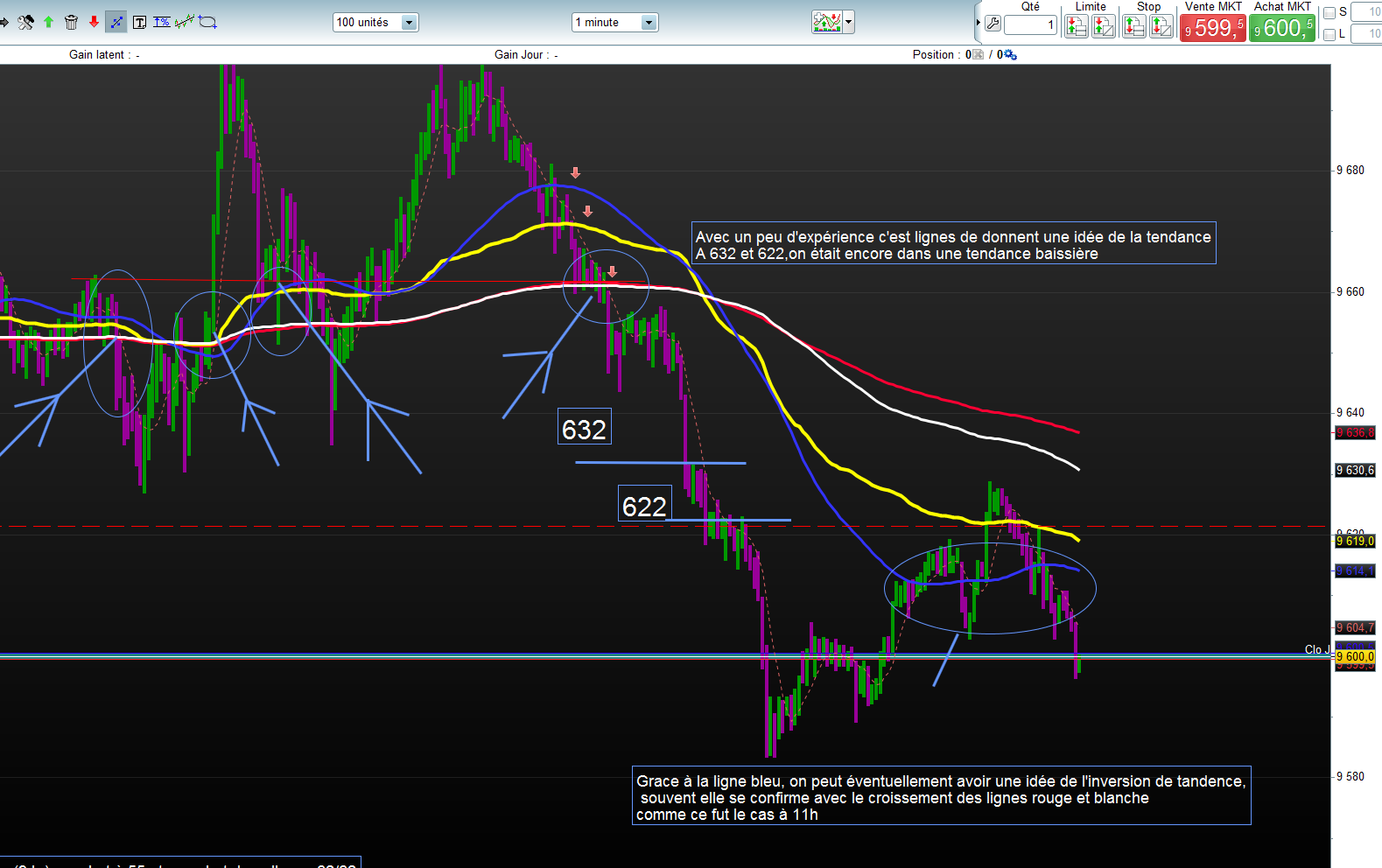The width and height of the screenshot is (1382, 868).
Task: Click the chart style icon
Action: tap(827, 22)
